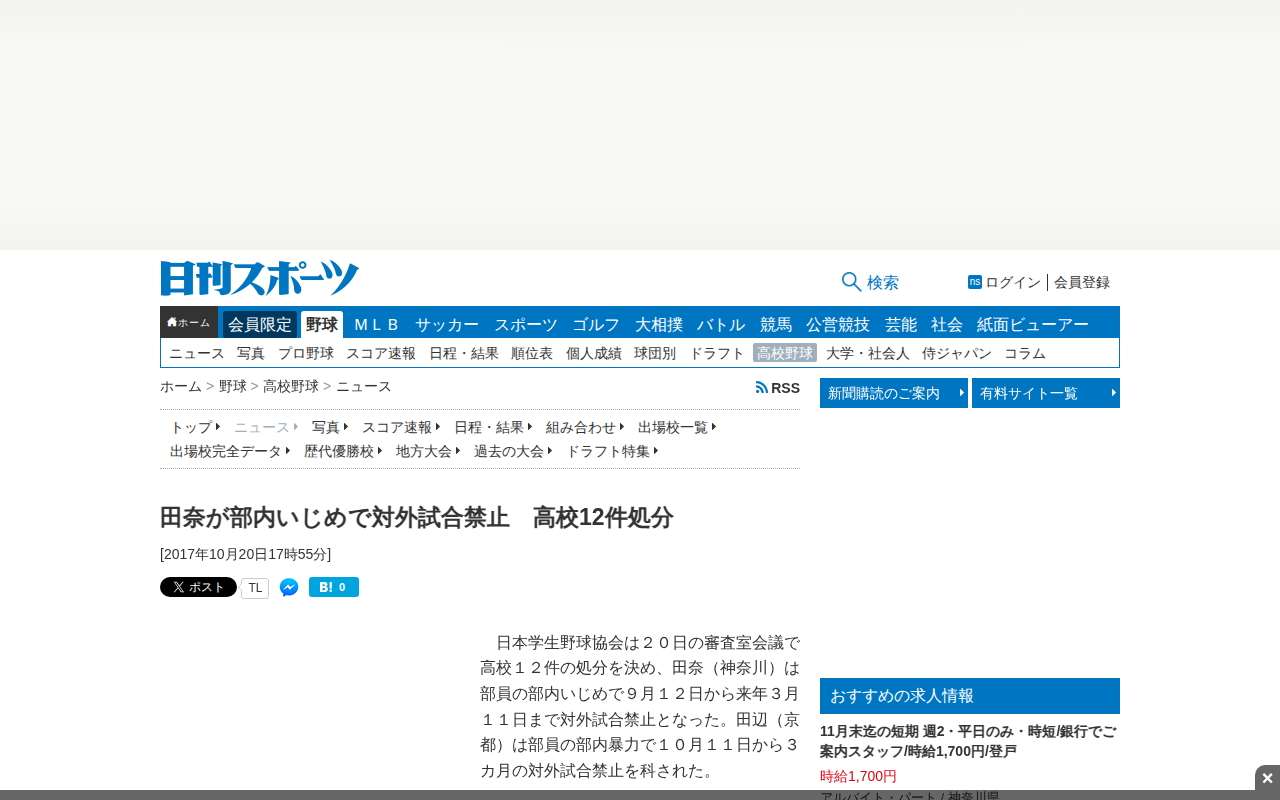This screenshot has width=1280, height=800.
Task: Open 歴代優勝校 link
Action: point(343,451)
